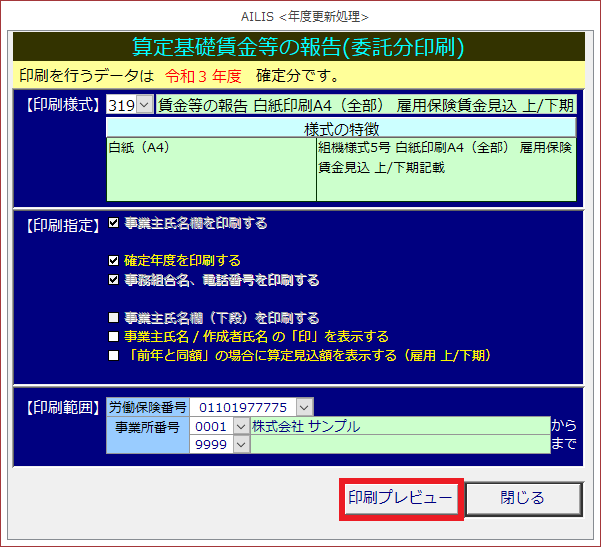Open the 印刷様式 319 dropdown
The image size is (601, 547).
click(144, 105)
